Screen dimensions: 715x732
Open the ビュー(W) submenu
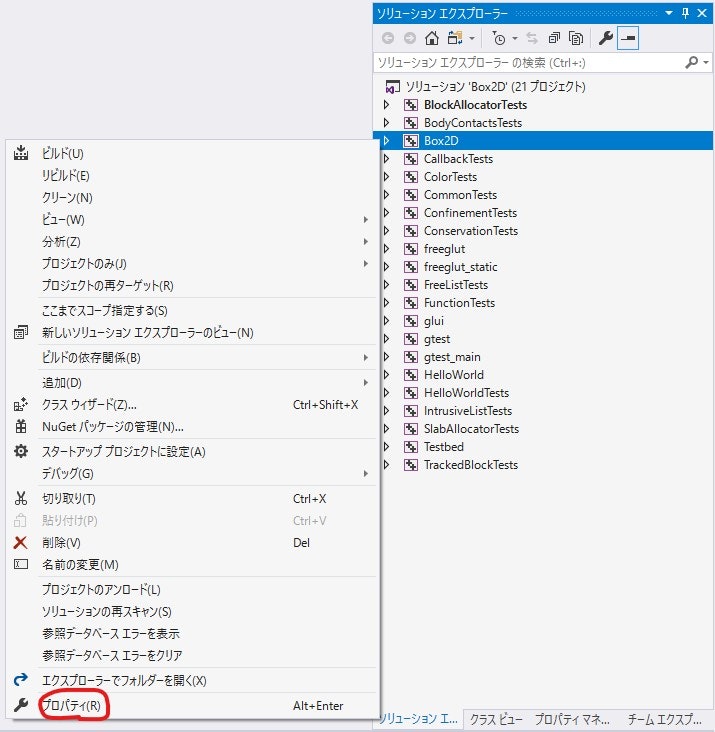(191, 219)
